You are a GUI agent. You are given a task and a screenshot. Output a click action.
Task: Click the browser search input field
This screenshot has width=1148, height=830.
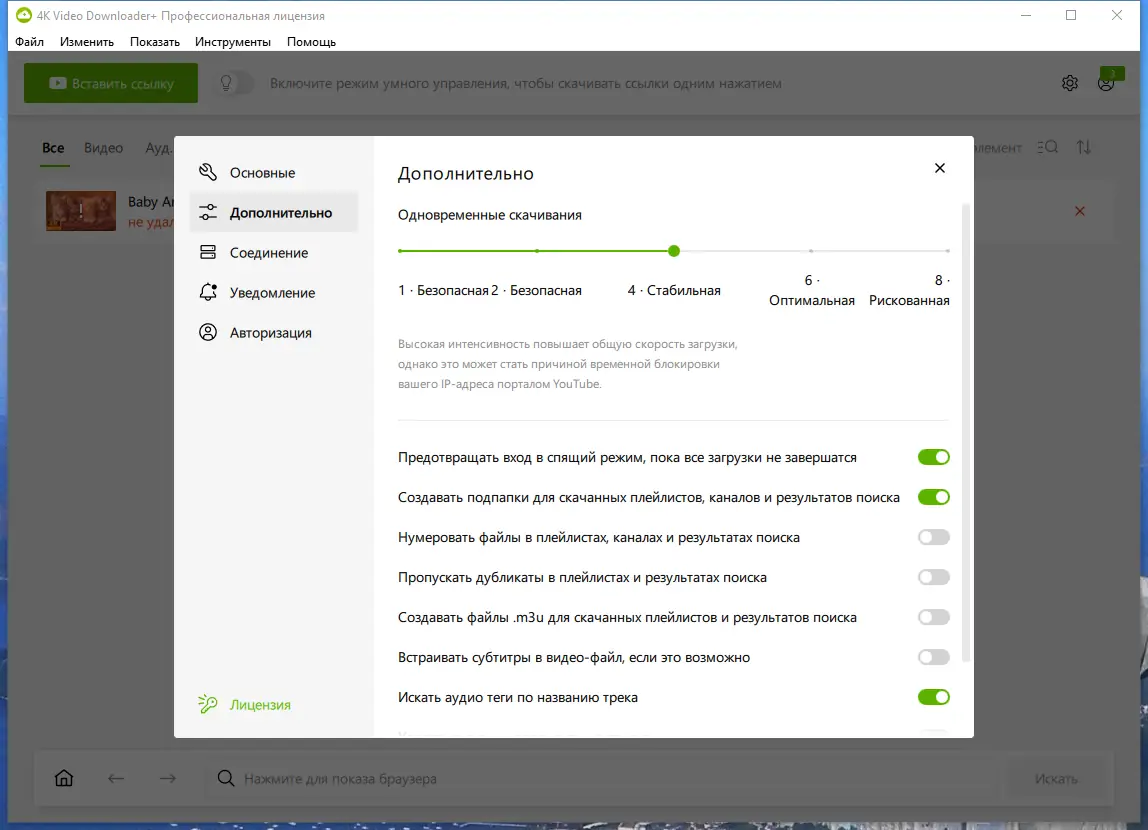600,778
